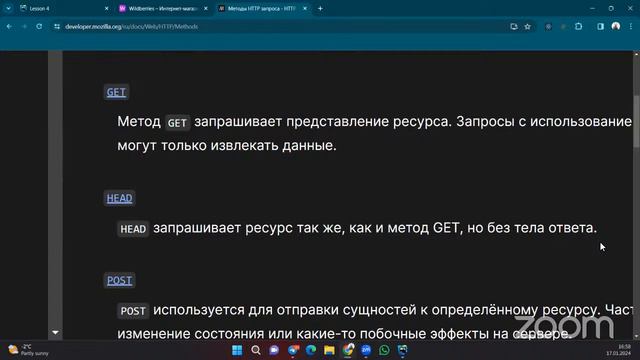Open the POST method heading link
The height and width of the screenshot is (360, 640).
(x=119, y=280)
